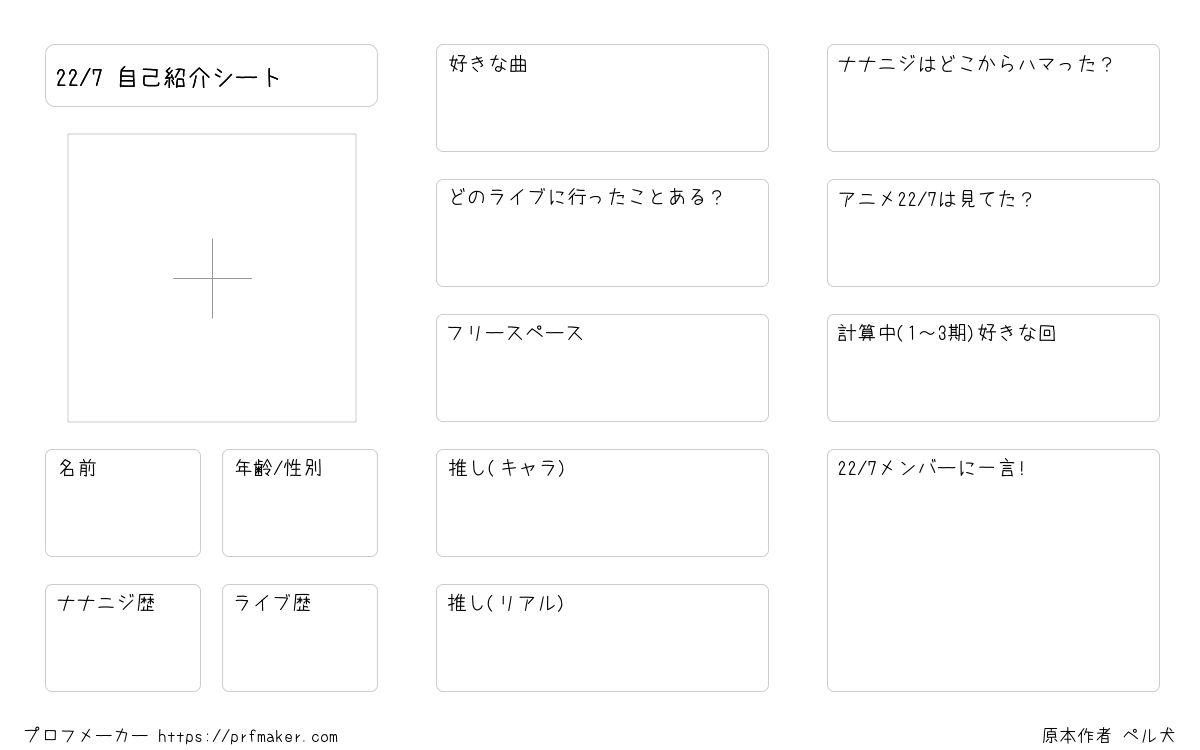Image resolution: width=1200 pixels, height=750 pixels.
Task: Select the フリースペース box
Action: (602, 368)
